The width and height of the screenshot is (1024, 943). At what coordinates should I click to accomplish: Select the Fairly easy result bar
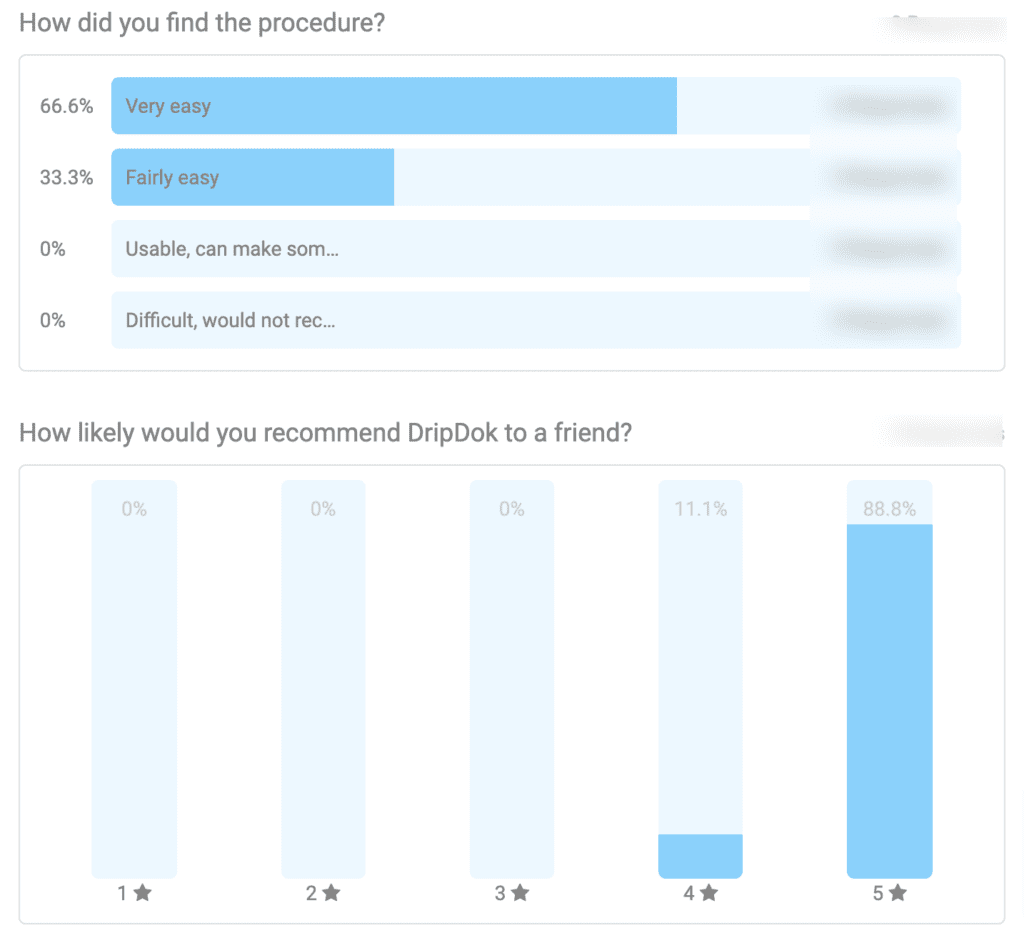point(536,177)
